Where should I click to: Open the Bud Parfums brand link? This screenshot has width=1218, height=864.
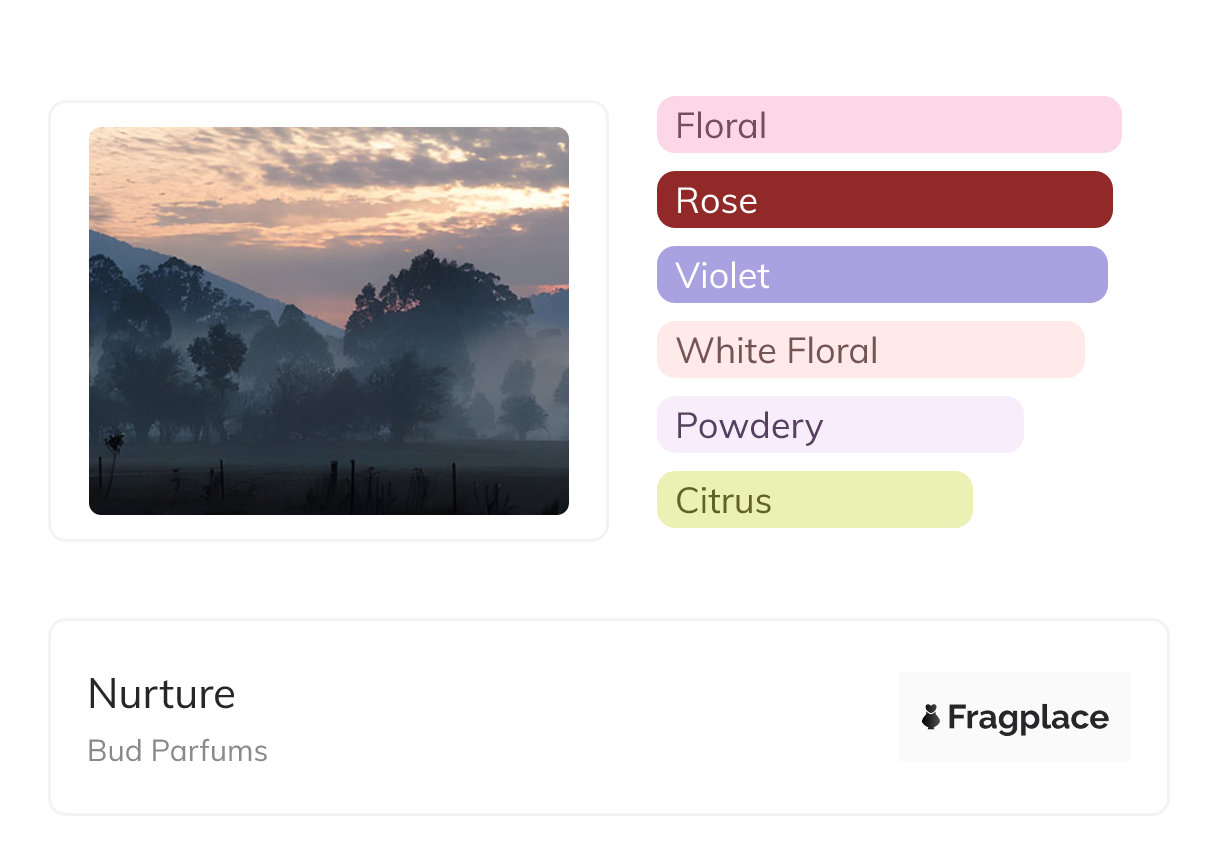(x=177, y=751)
